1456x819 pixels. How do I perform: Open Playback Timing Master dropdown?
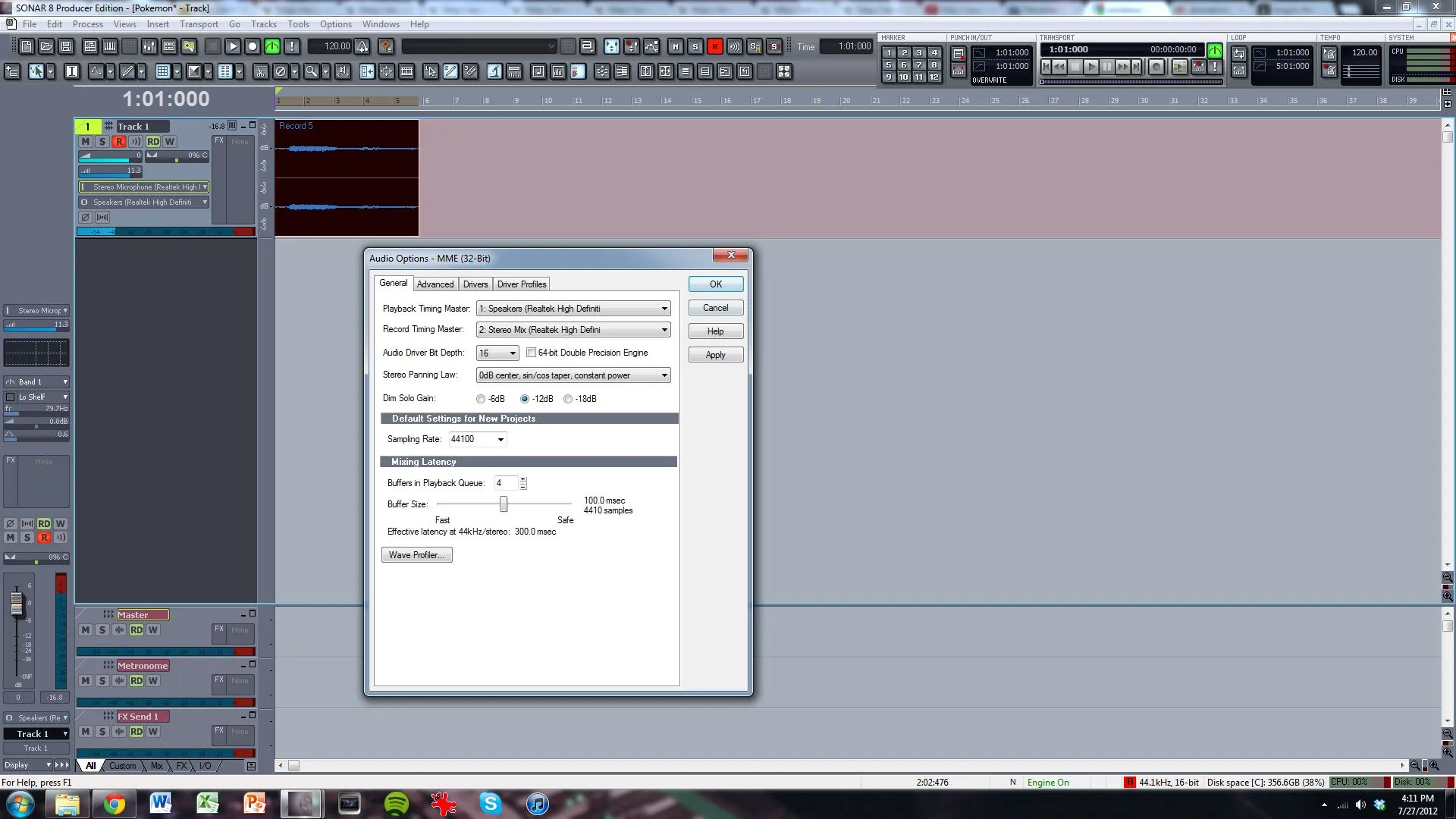[x=573, y=309]
